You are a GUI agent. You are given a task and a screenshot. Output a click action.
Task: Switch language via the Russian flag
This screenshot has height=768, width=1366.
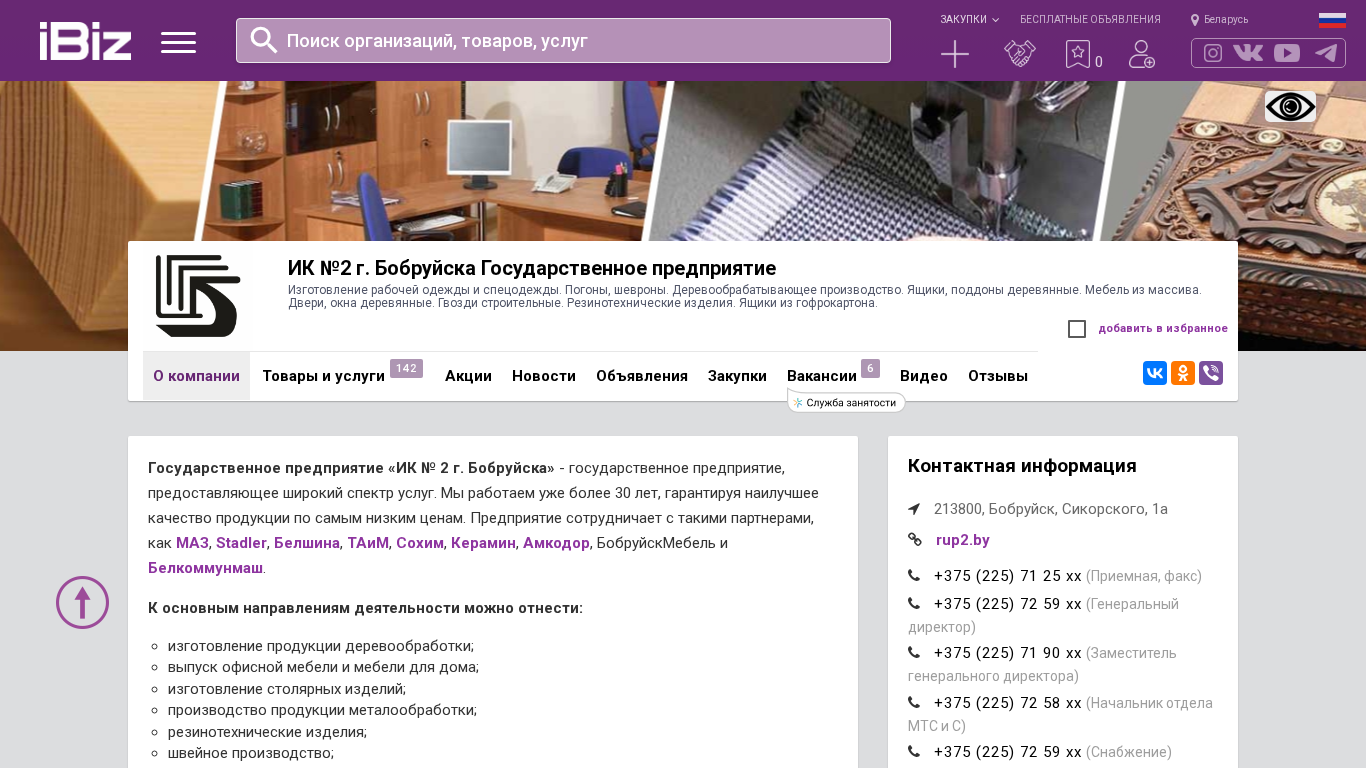tap(1332, 20)
